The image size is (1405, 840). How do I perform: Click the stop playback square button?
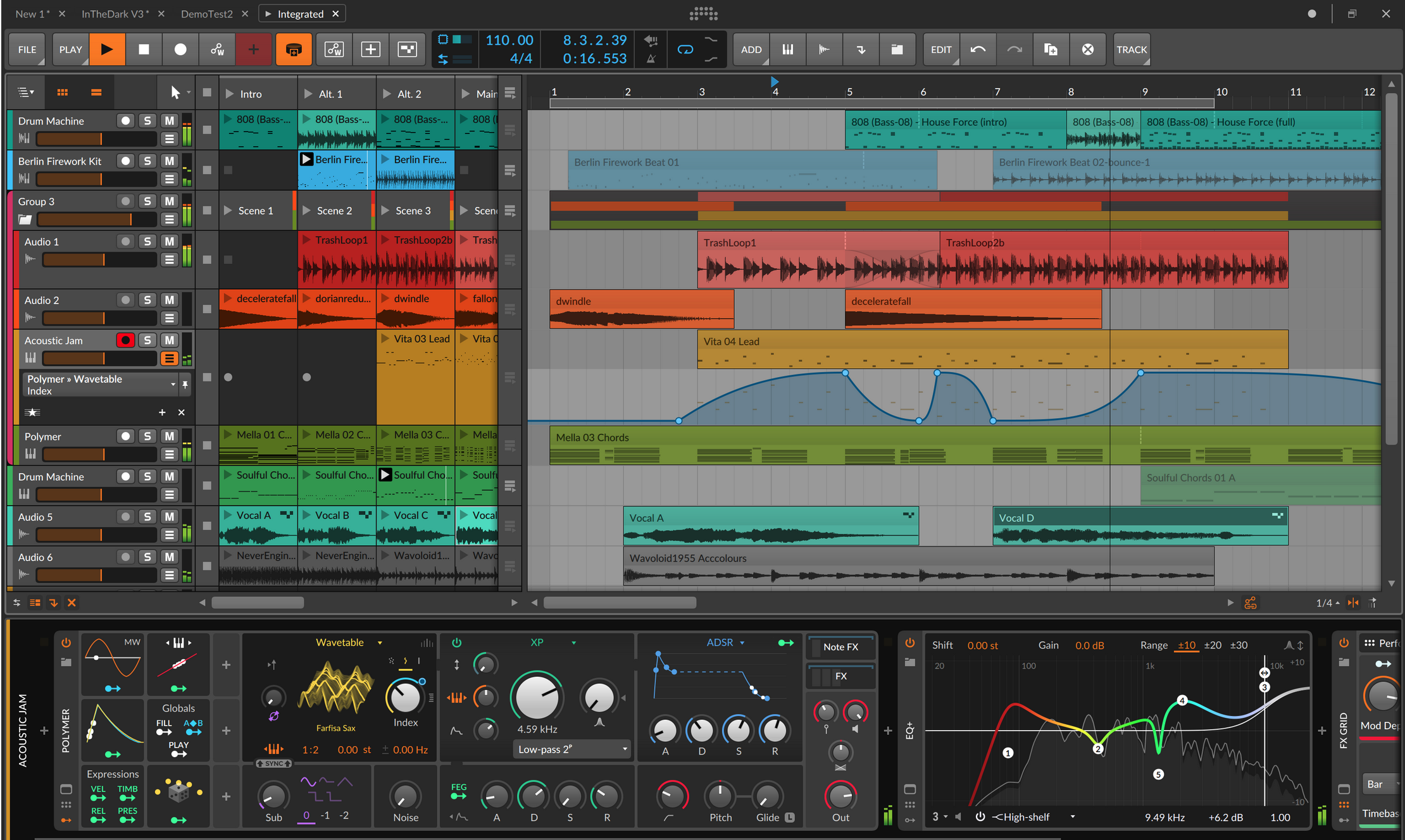pos(144,49)
